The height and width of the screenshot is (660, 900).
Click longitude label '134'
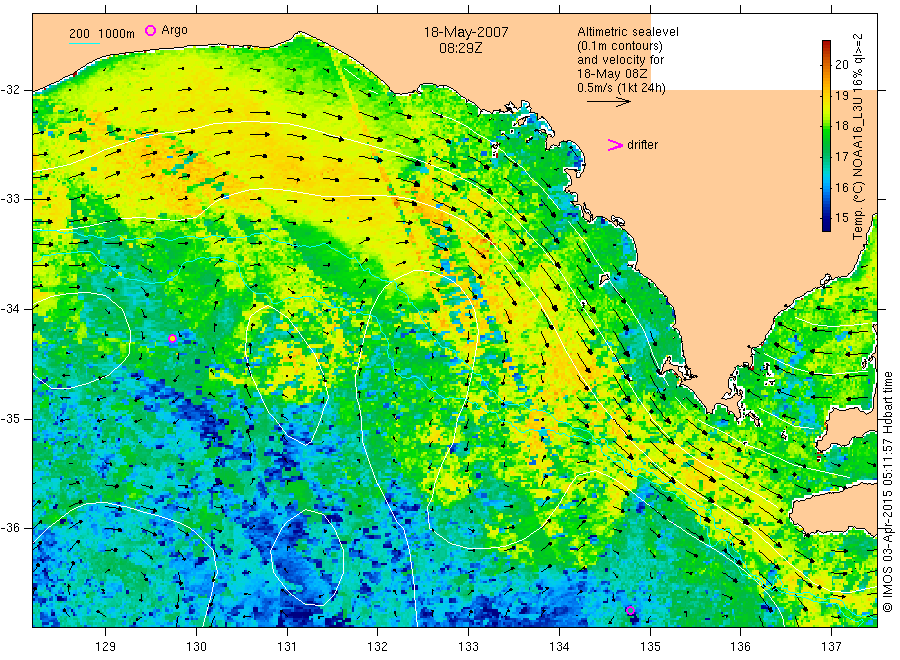(x=559, y=647)
